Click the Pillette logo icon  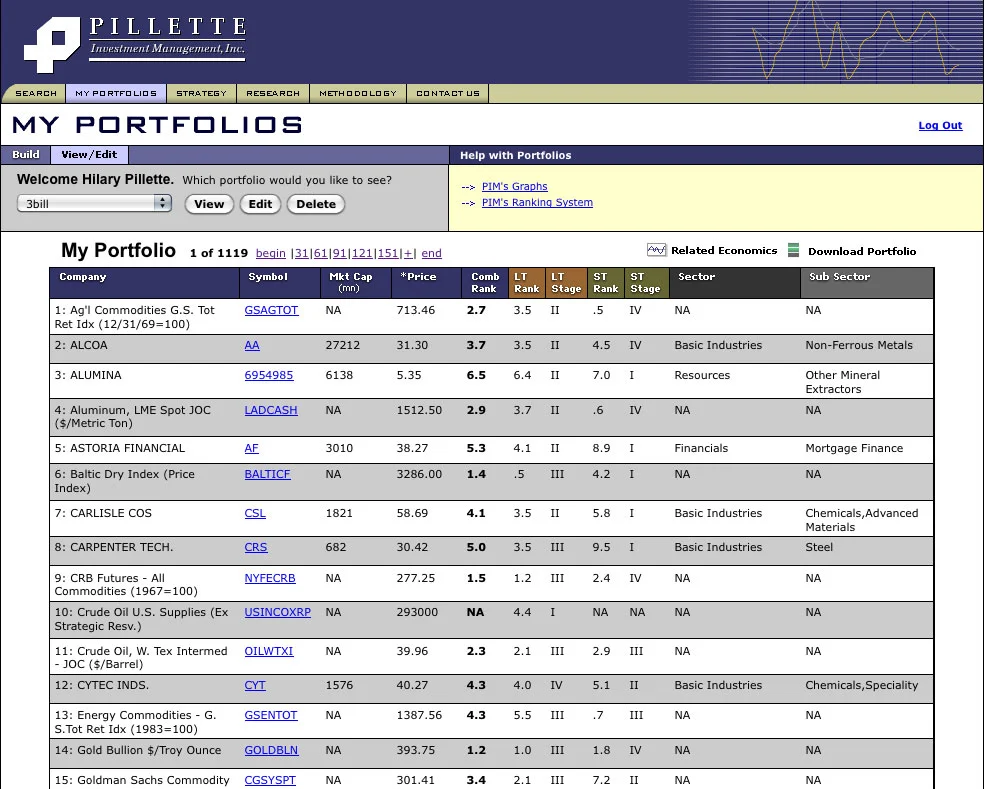tap(53, 44)
